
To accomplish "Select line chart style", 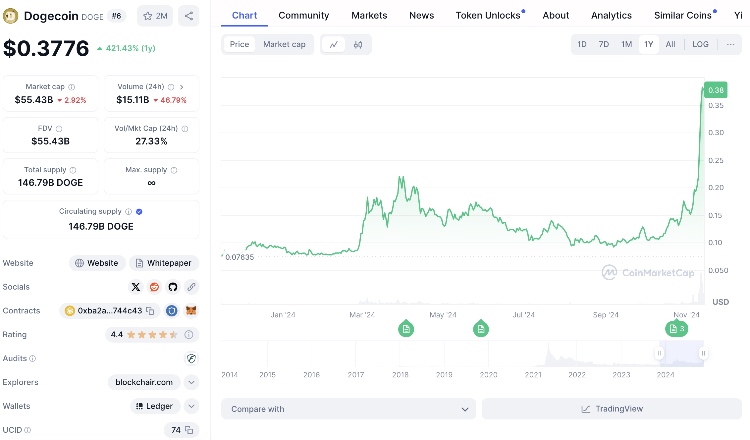I will [334, 44].
